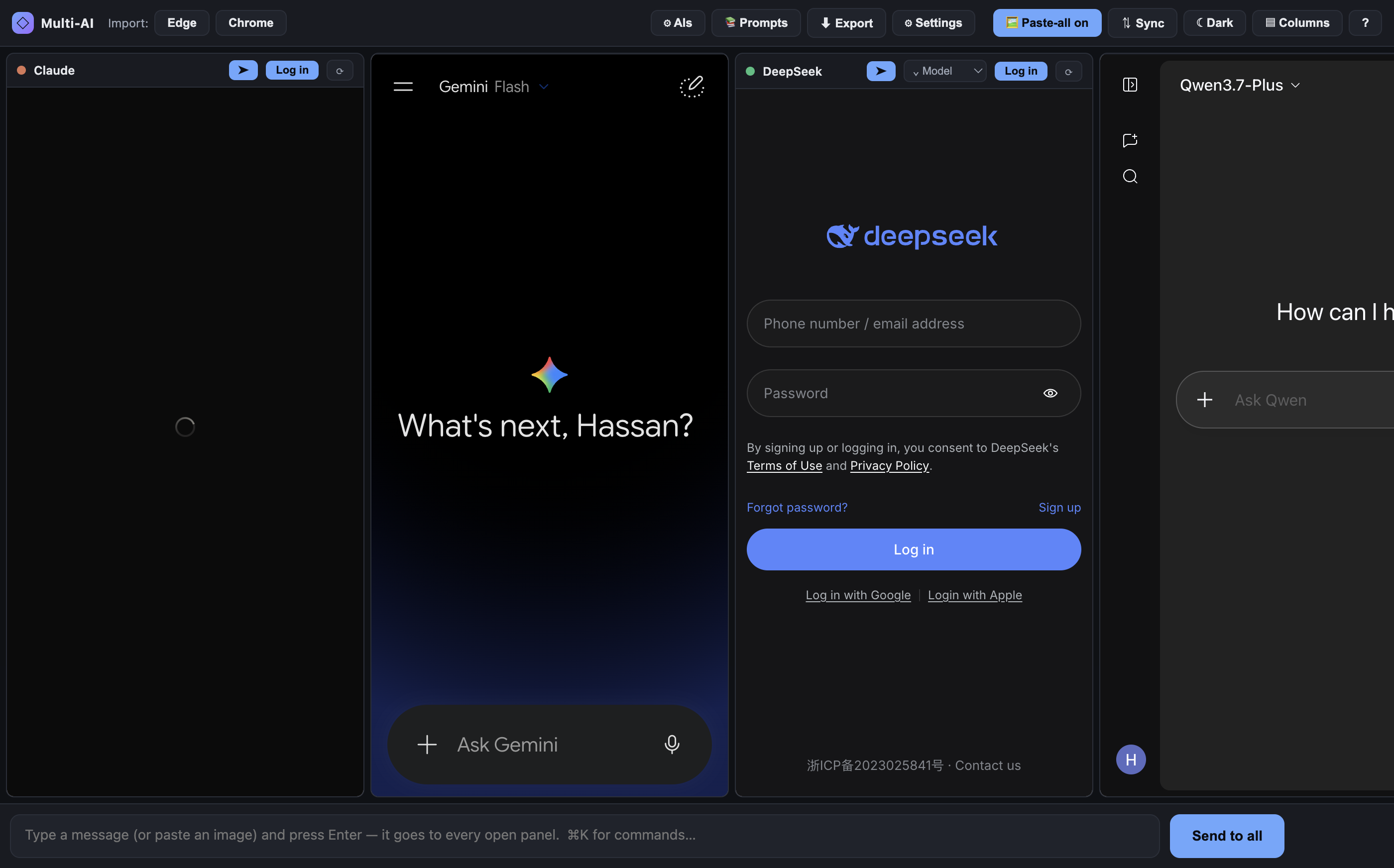
Task: Click the large DeepSeek Log in button
Action: click(x=914, y=549)
